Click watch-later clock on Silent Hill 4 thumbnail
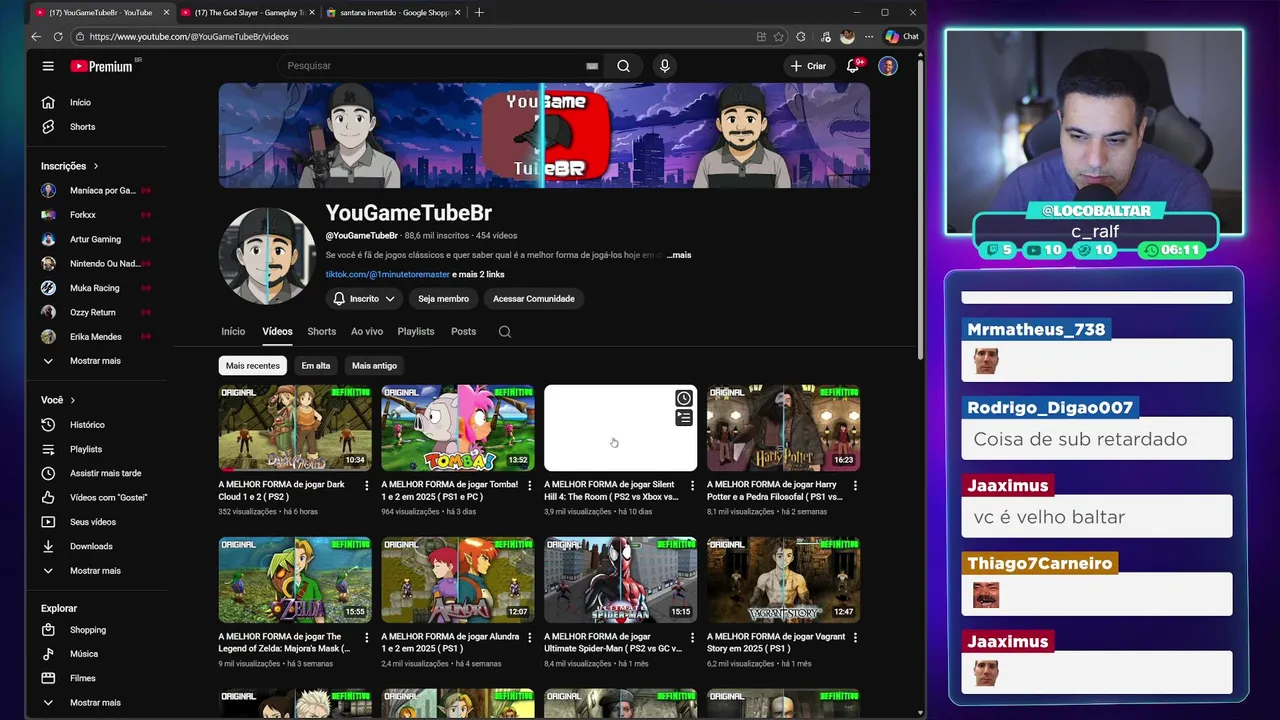 click(x=684, y=398)
